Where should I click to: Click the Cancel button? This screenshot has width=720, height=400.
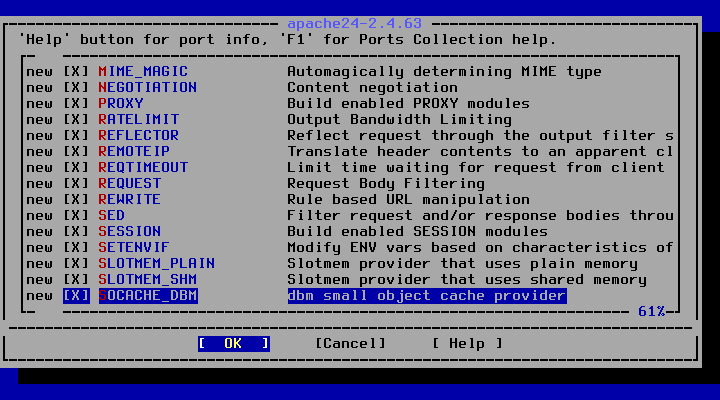click(350, 344)
